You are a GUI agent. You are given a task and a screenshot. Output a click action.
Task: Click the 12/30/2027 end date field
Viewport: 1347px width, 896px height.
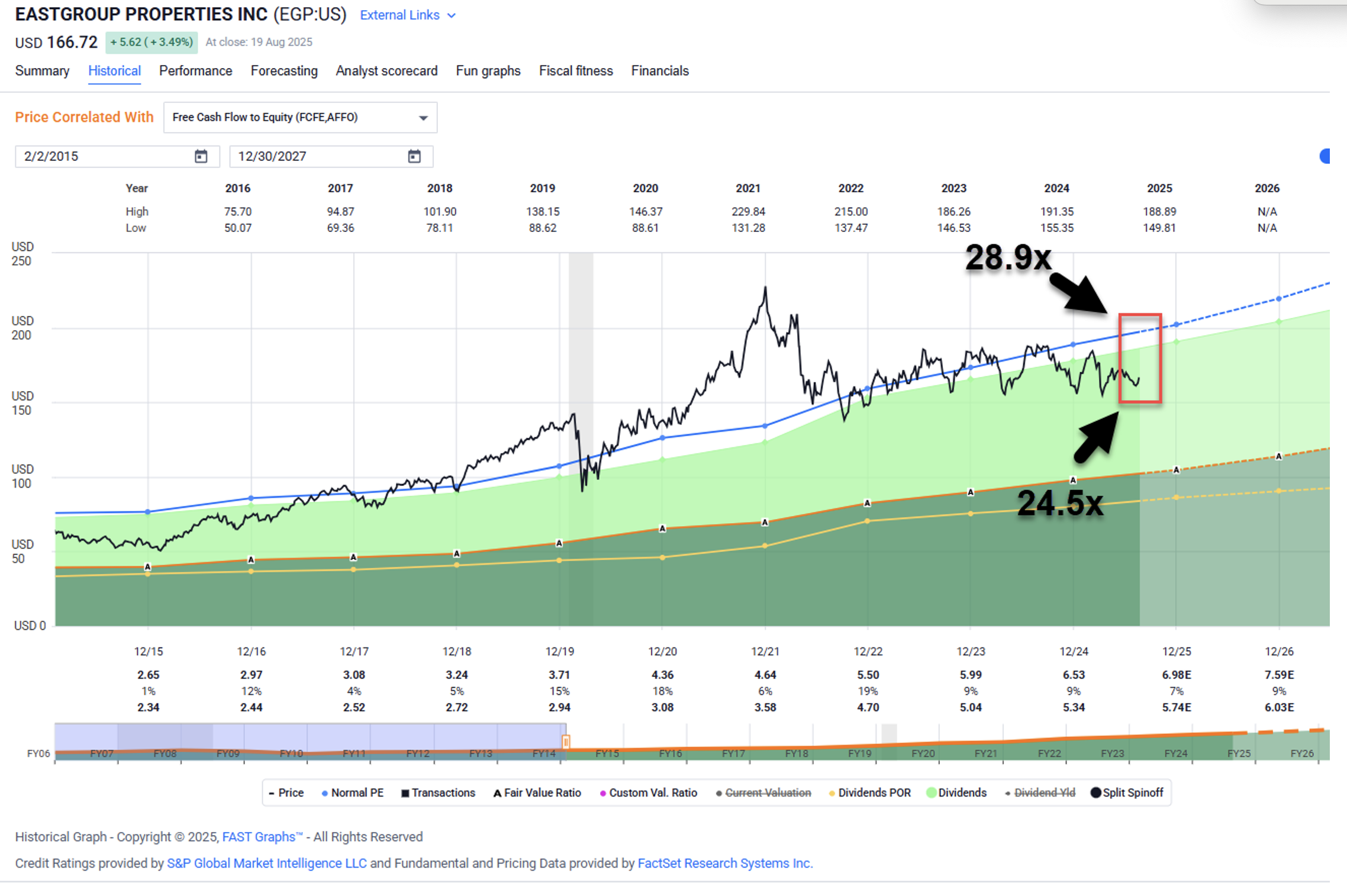(x=331, y=156)
